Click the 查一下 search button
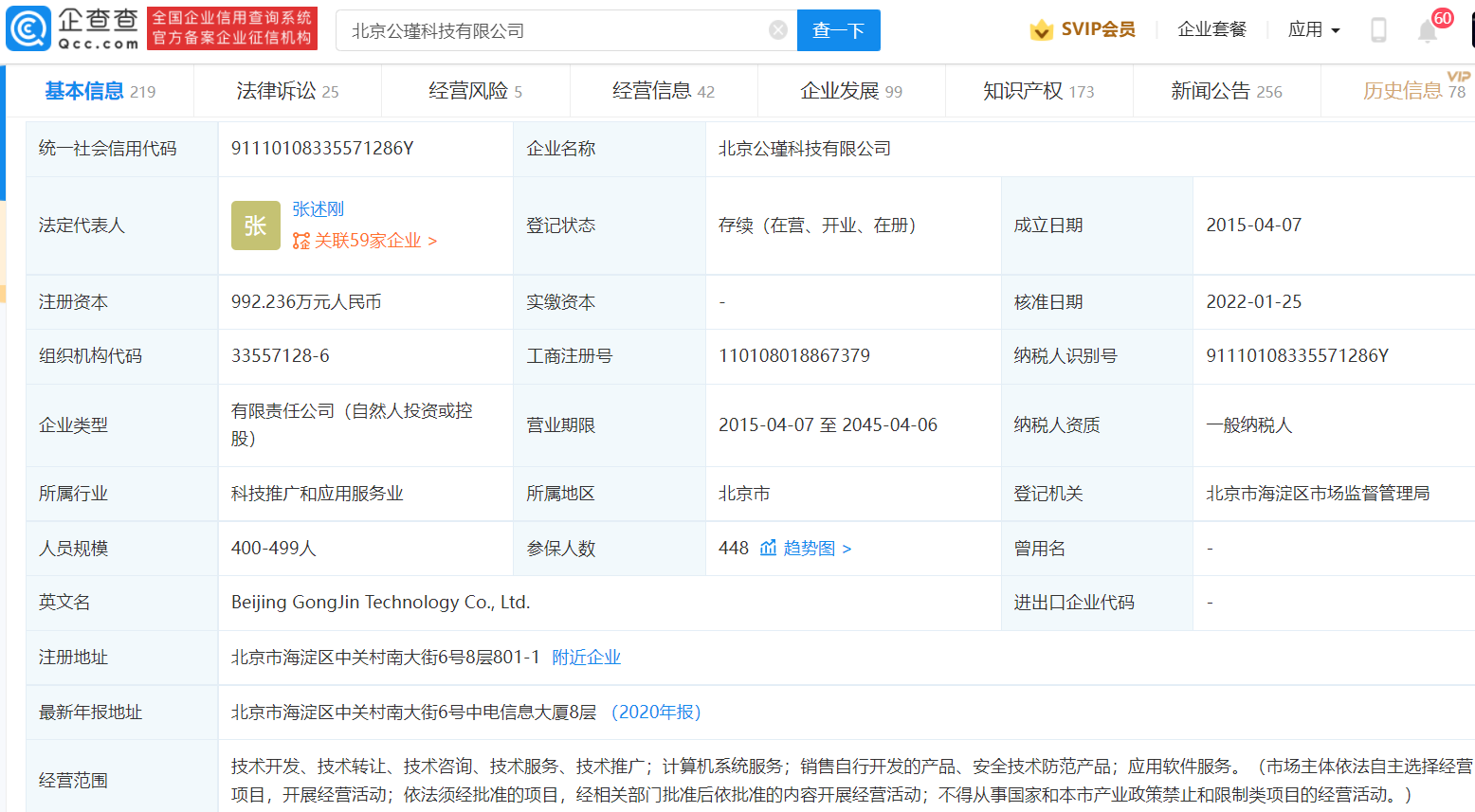Image resolution: width=1475 pixels, height=812 pixels. click(839, 30)
